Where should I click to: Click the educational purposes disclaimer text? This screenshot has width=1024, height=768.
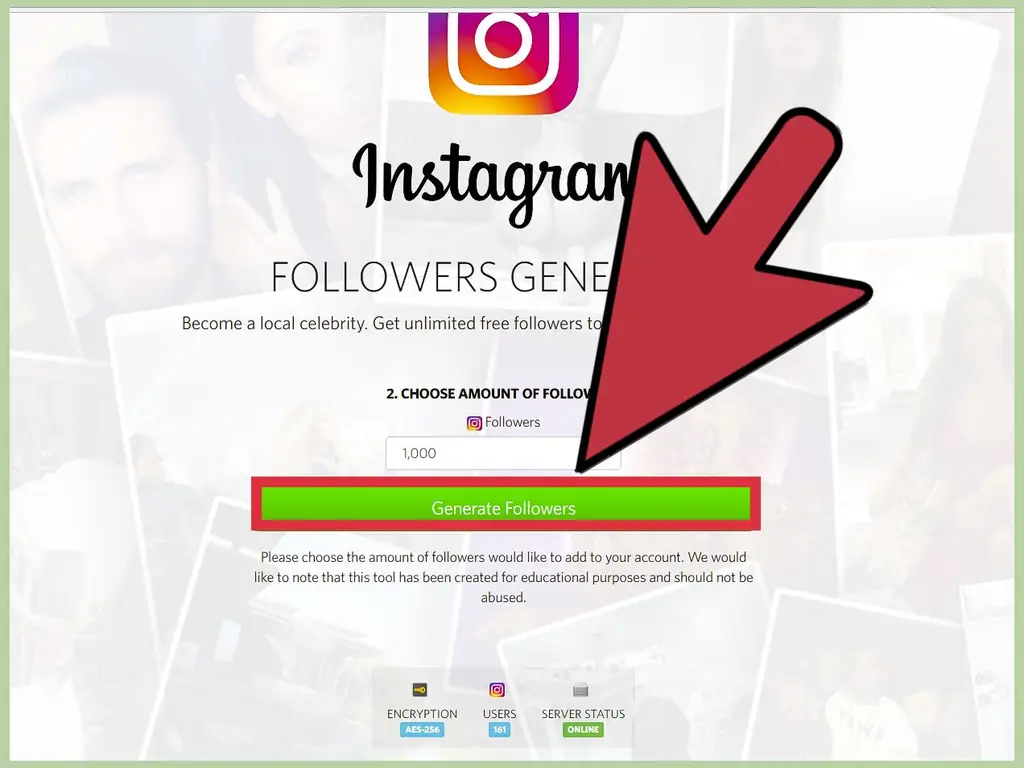click(x=504, y=577)
